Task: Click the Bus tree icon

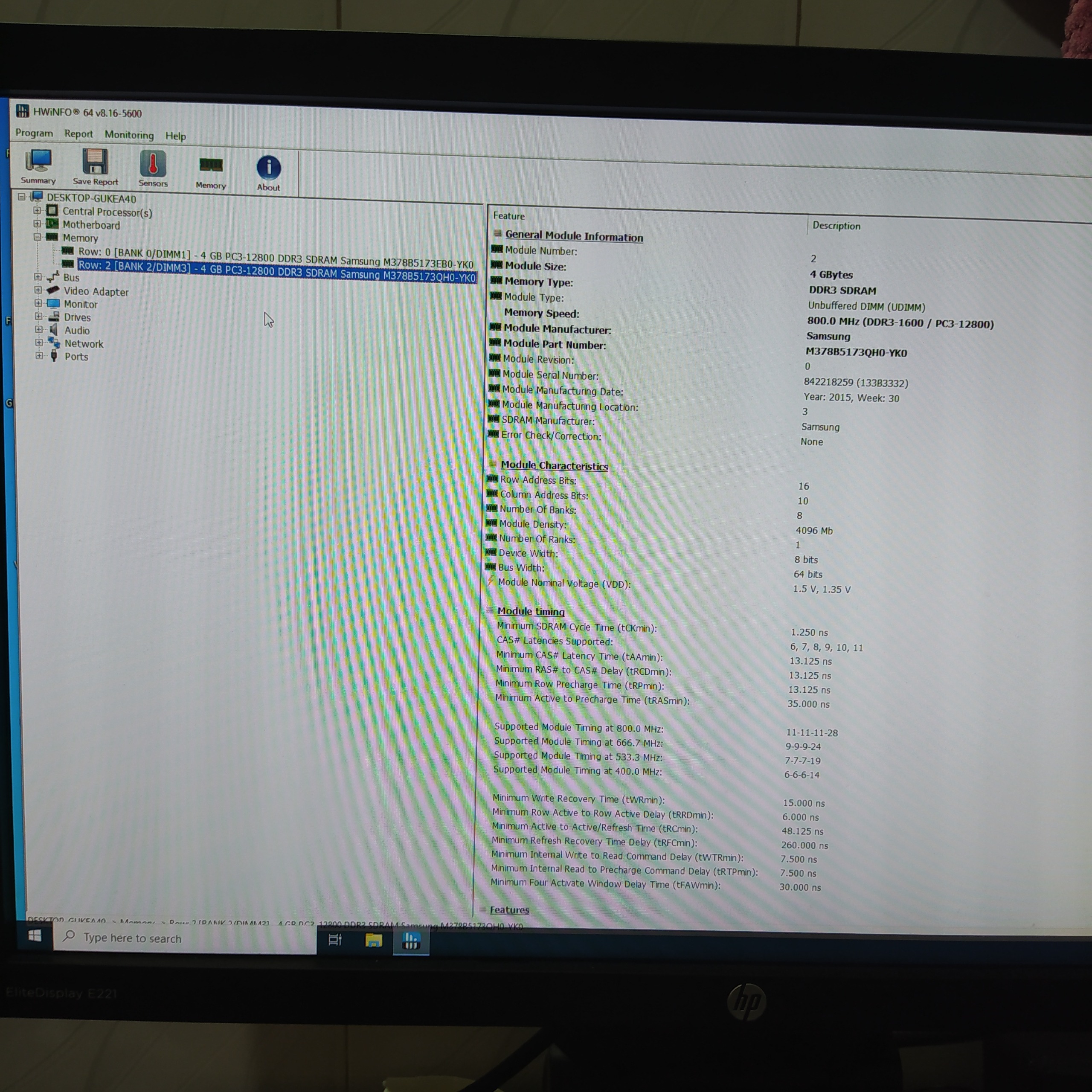Action: point(53,277)
